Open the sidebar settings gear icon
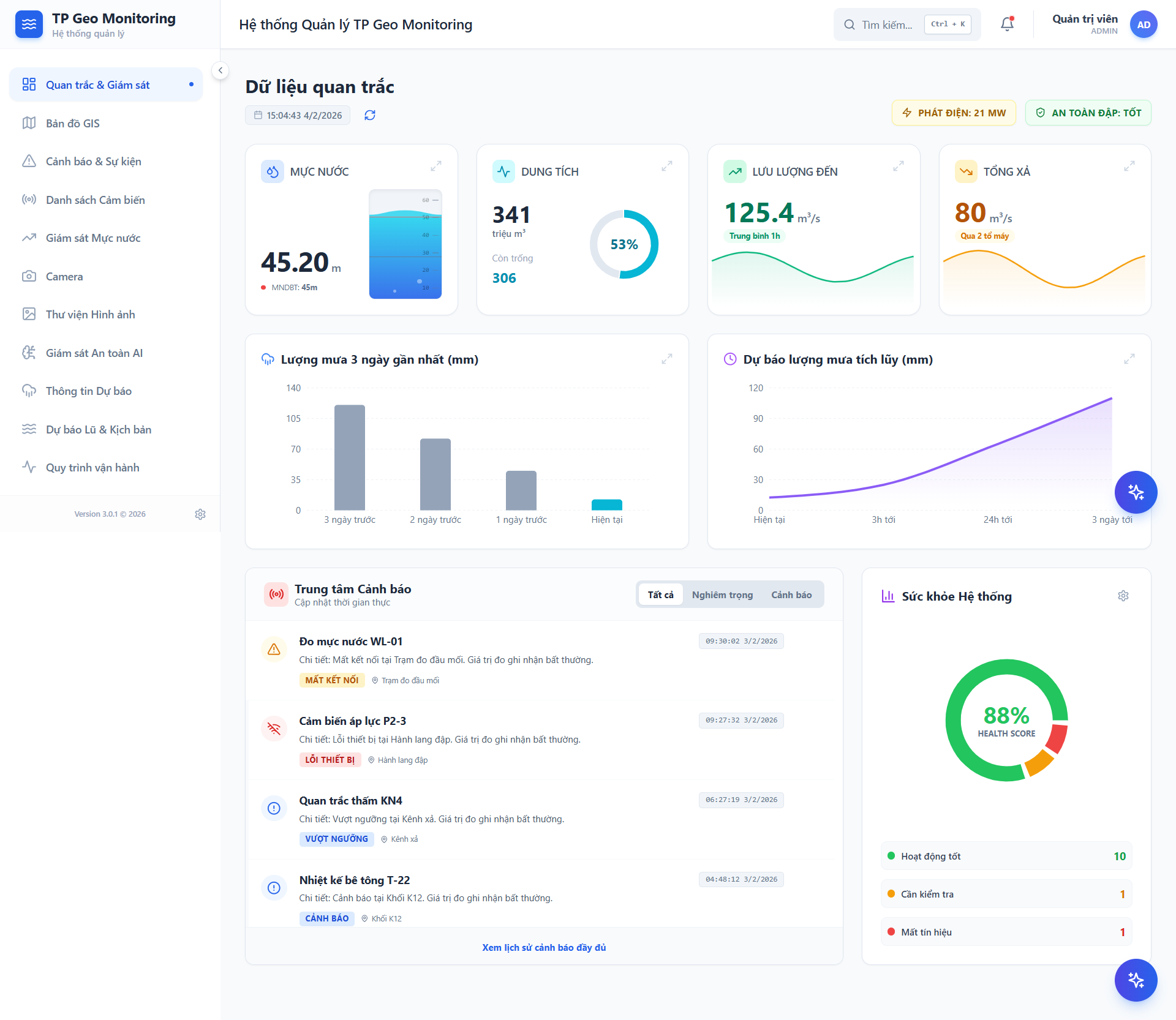The image size is (1176, 1020). click(x=200, y=514)
